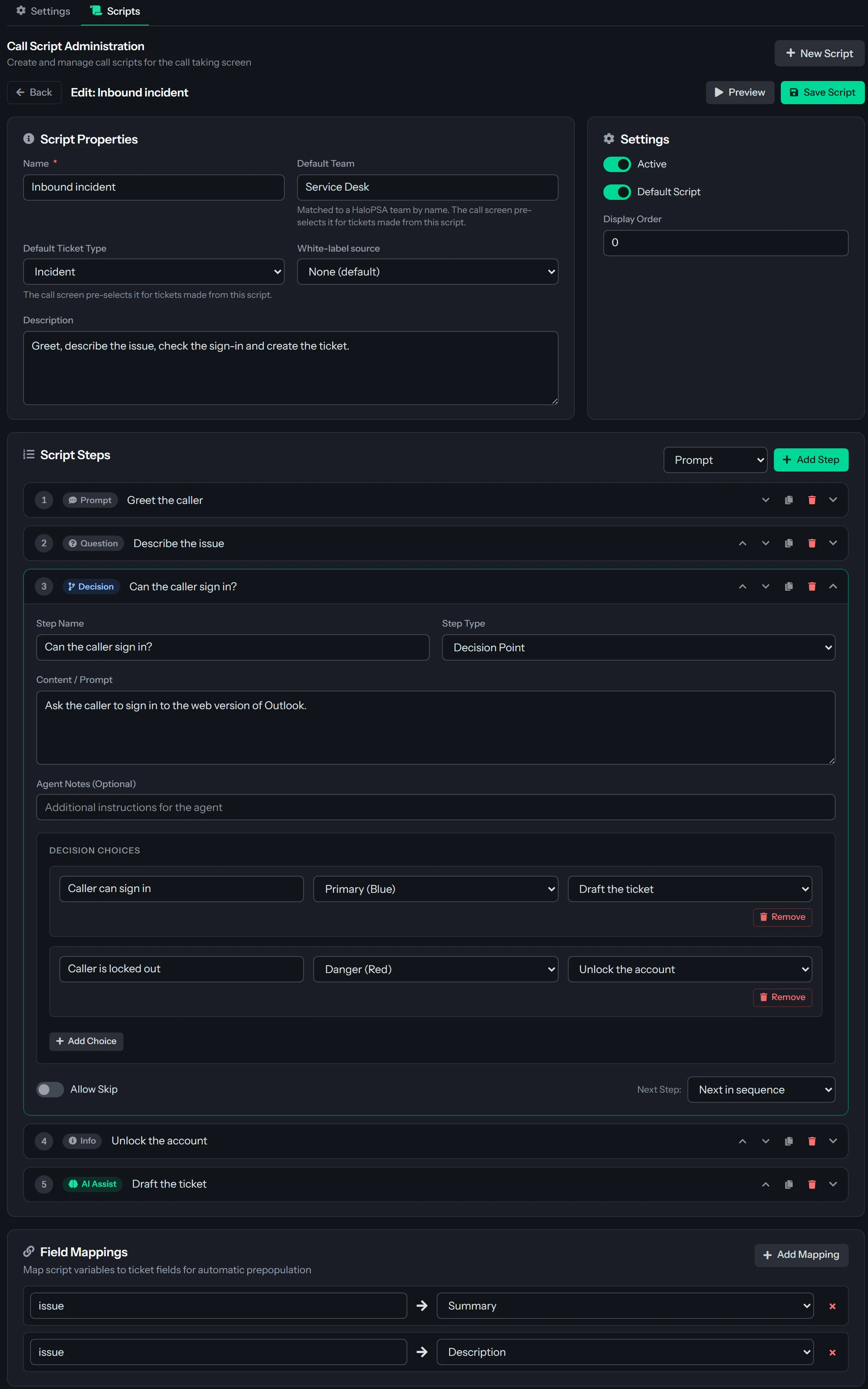
Task: Open the White-label source dropdown
Action: [428, 272]
